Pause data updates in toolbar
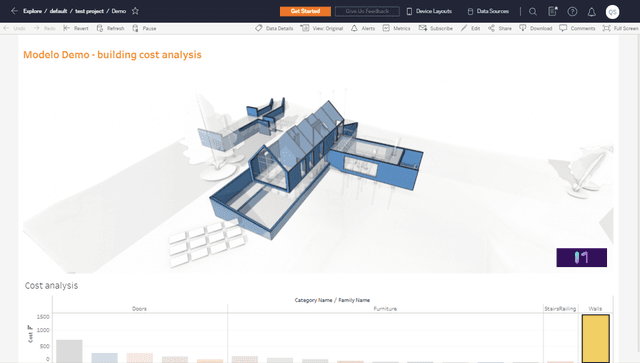640x363 pixels. (x=144, y=28)
